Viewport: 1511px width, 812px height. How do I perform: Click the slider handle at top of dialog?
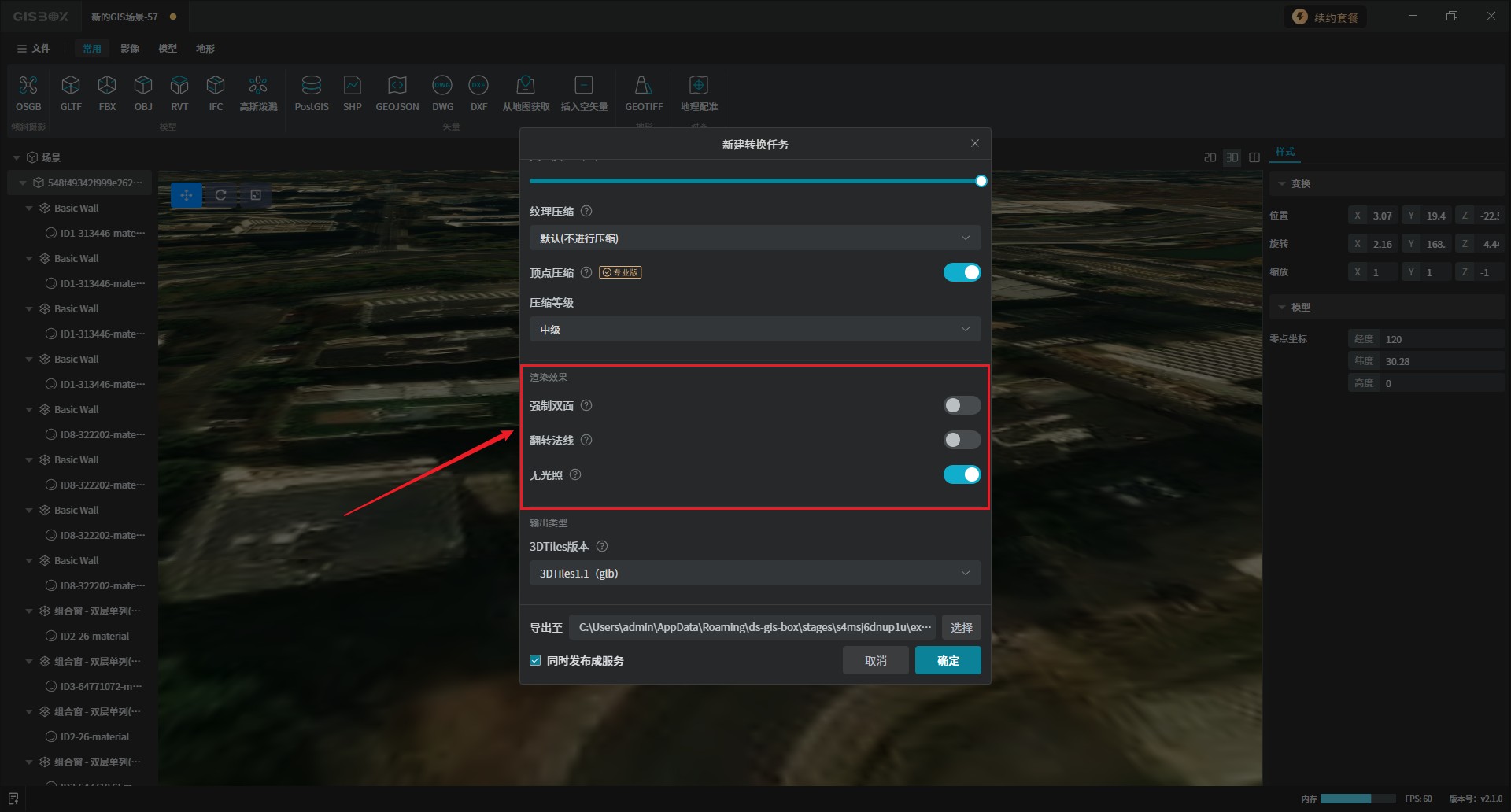[x=981, y=181]
